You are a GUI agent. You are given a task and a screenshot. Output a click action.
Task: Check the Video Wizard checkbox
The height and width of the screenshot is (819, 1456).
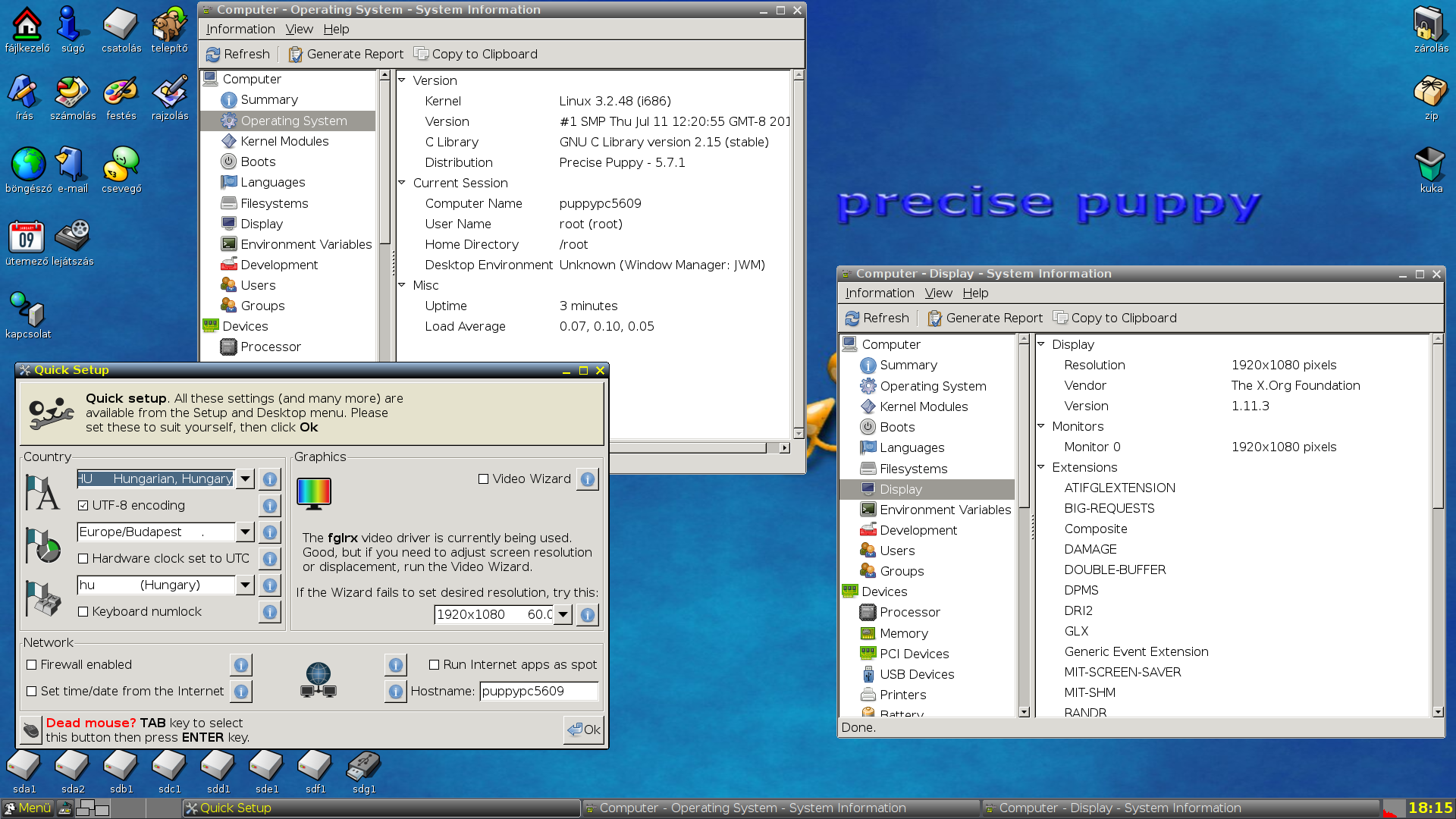coord(483,479)
